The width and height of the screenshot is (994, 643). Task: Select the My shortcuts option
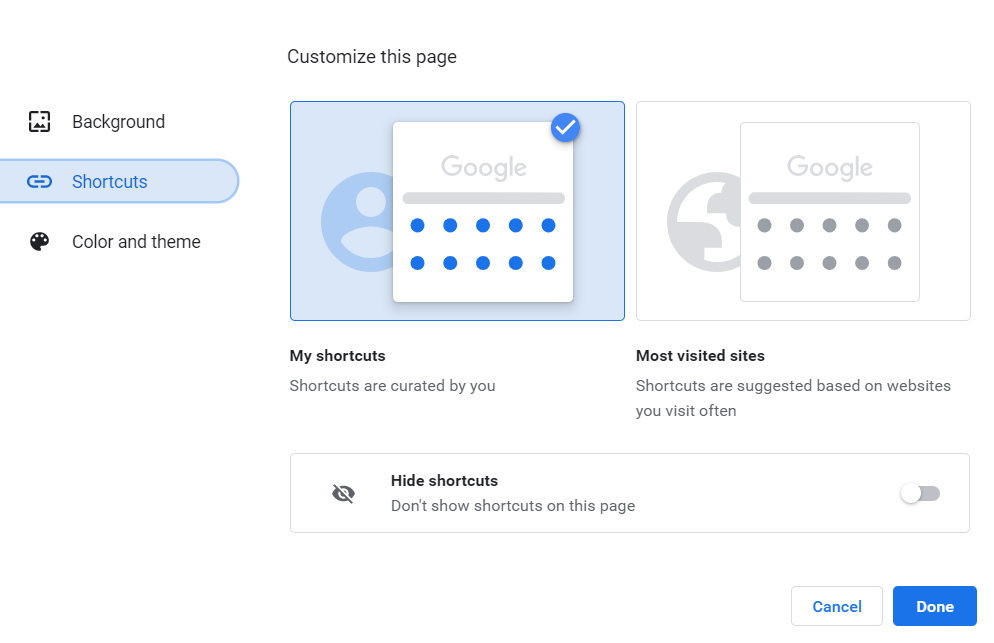pos(457,211)
